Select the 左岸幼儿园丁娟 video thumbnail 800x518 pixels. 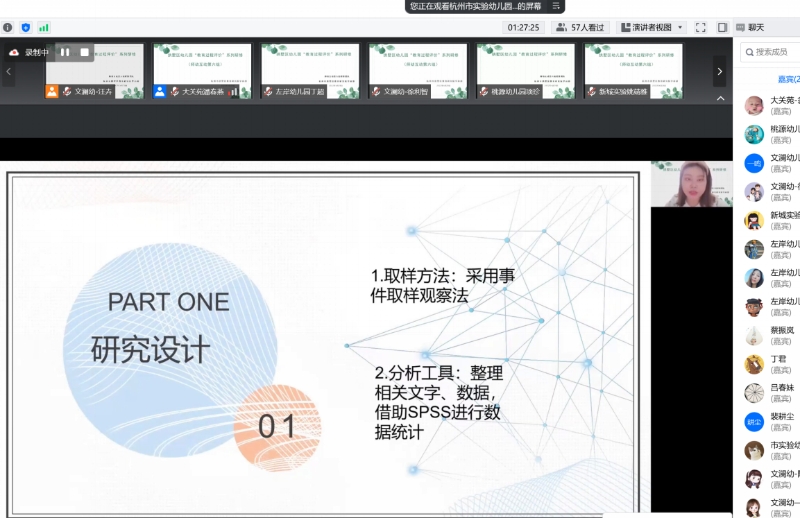coord(310,71)
